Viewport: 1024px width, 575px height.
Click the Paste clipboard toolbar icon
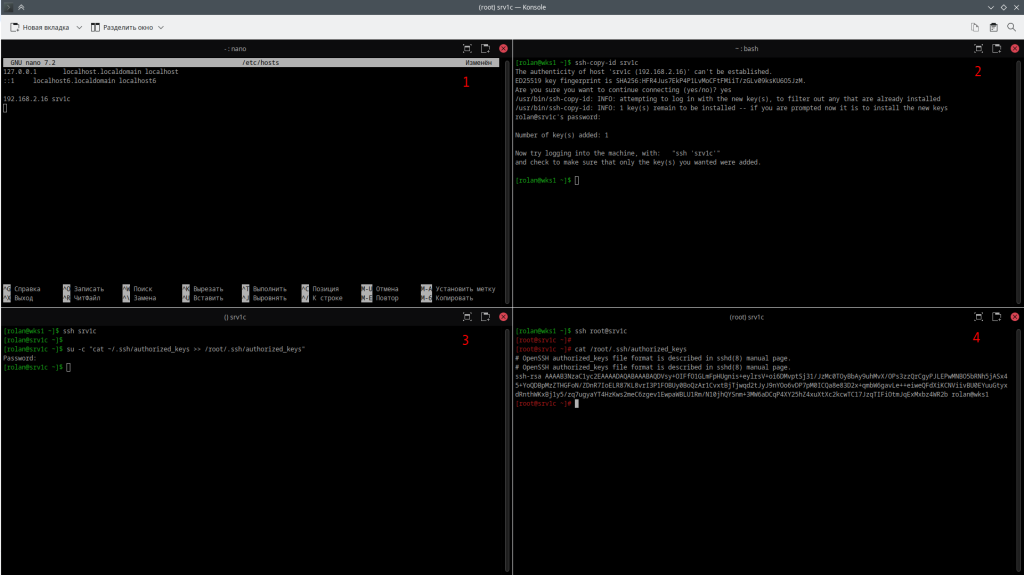pyautogui.click(x=993, y=27)
